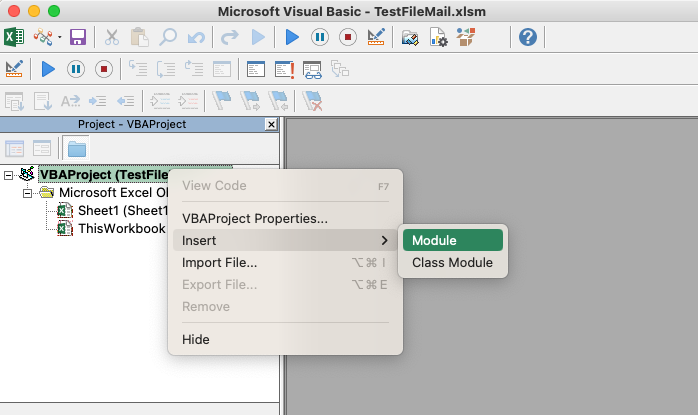Screen dimensions: 698x415
Task: Toggle Folders view in Project panel
Action: pos(77,149)
